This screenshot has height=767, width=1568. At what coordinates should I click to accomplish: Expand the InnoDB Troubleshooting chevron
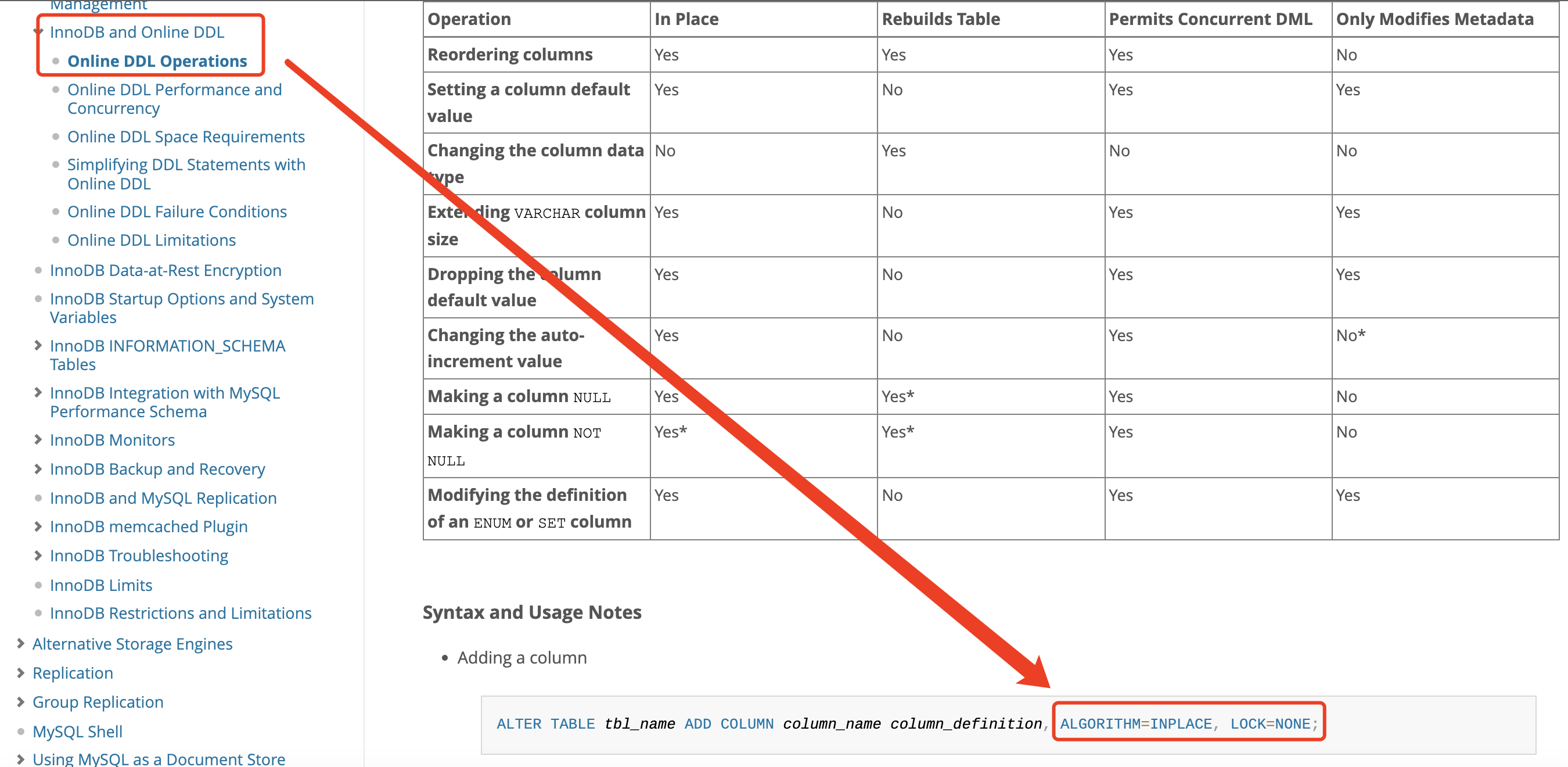(x=38, y=555)
